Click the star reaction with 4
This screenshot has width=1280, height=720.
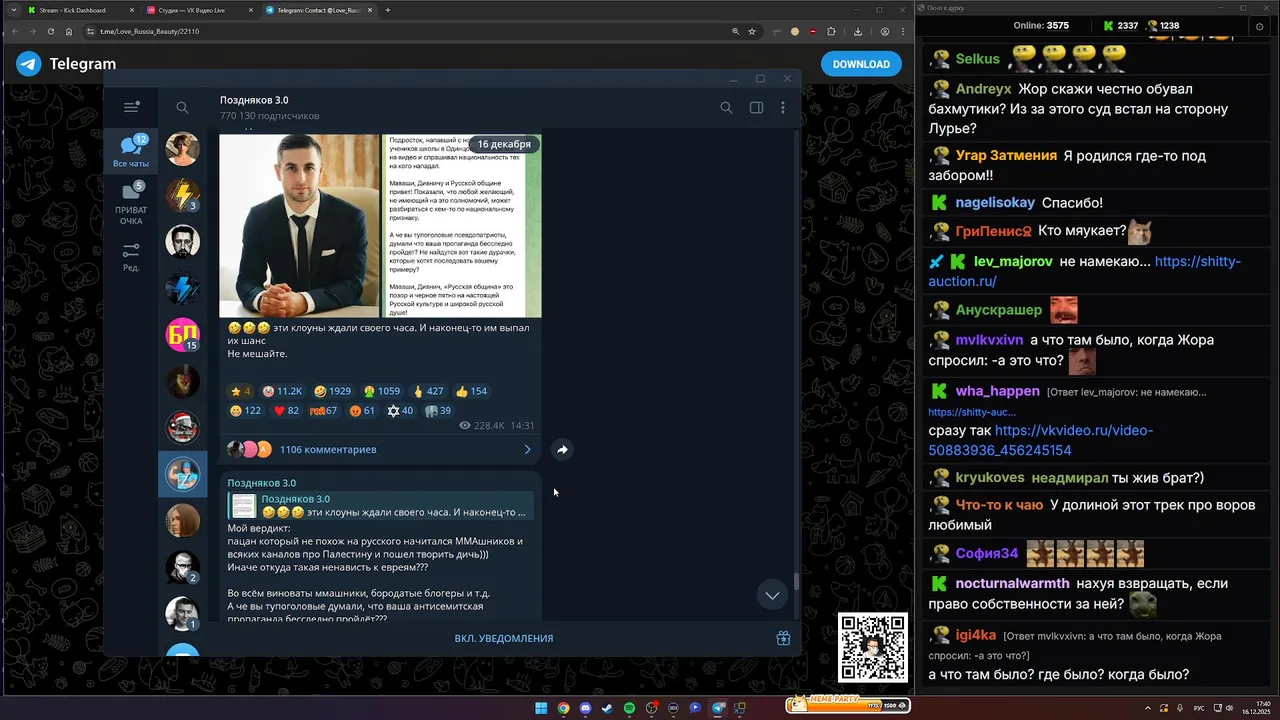pyautogui.click(x=241, y=391)
